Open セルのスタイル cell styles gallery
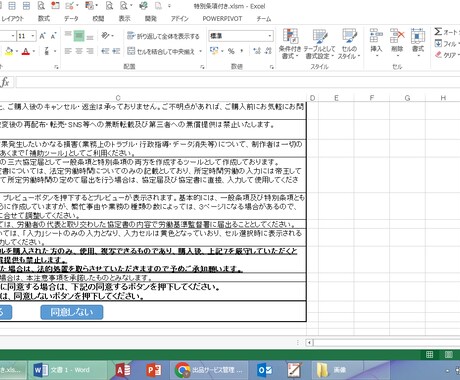 [x=349, y=44]
